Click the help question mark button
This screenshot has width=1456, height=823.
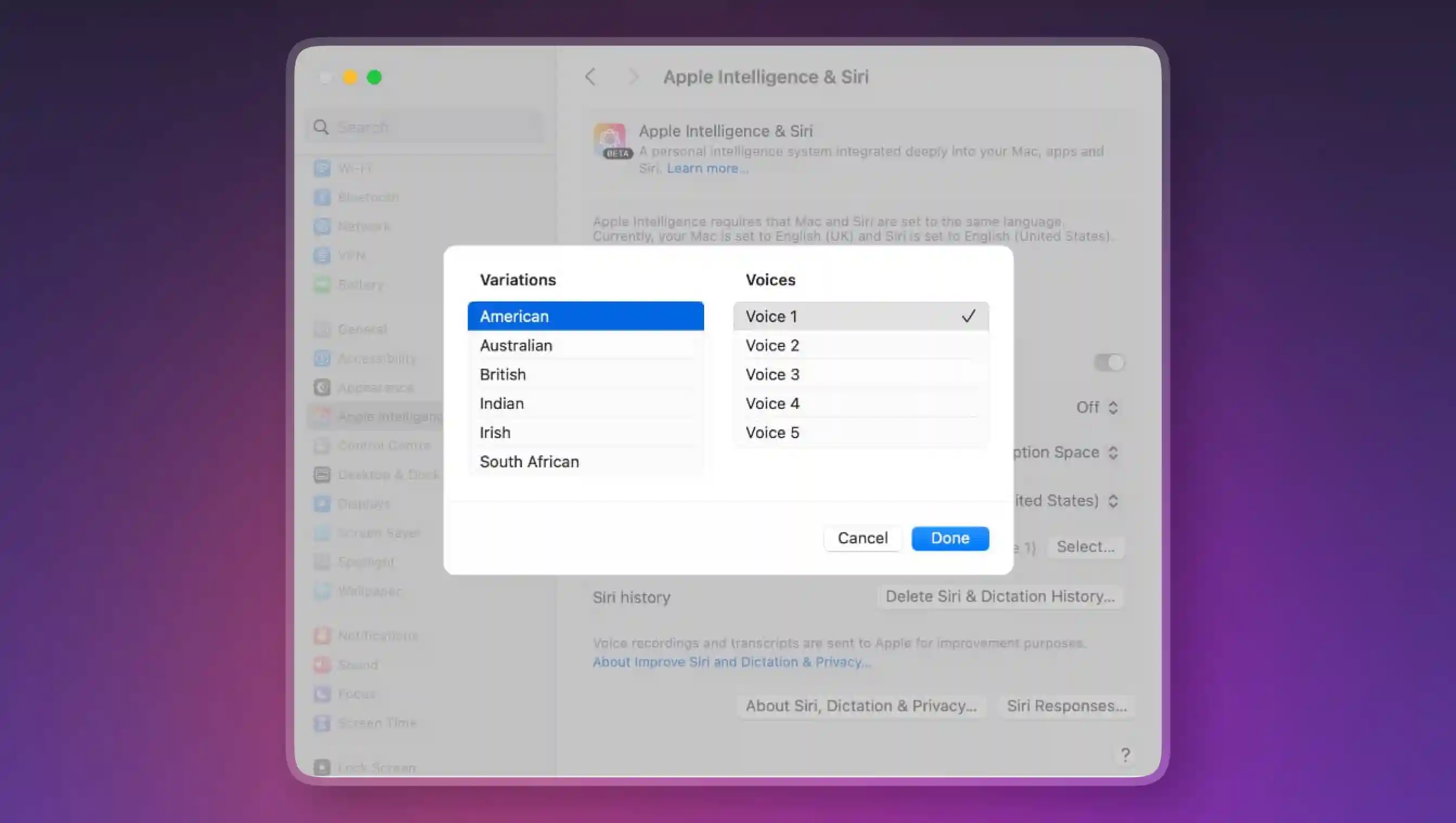click(1125, 755)
